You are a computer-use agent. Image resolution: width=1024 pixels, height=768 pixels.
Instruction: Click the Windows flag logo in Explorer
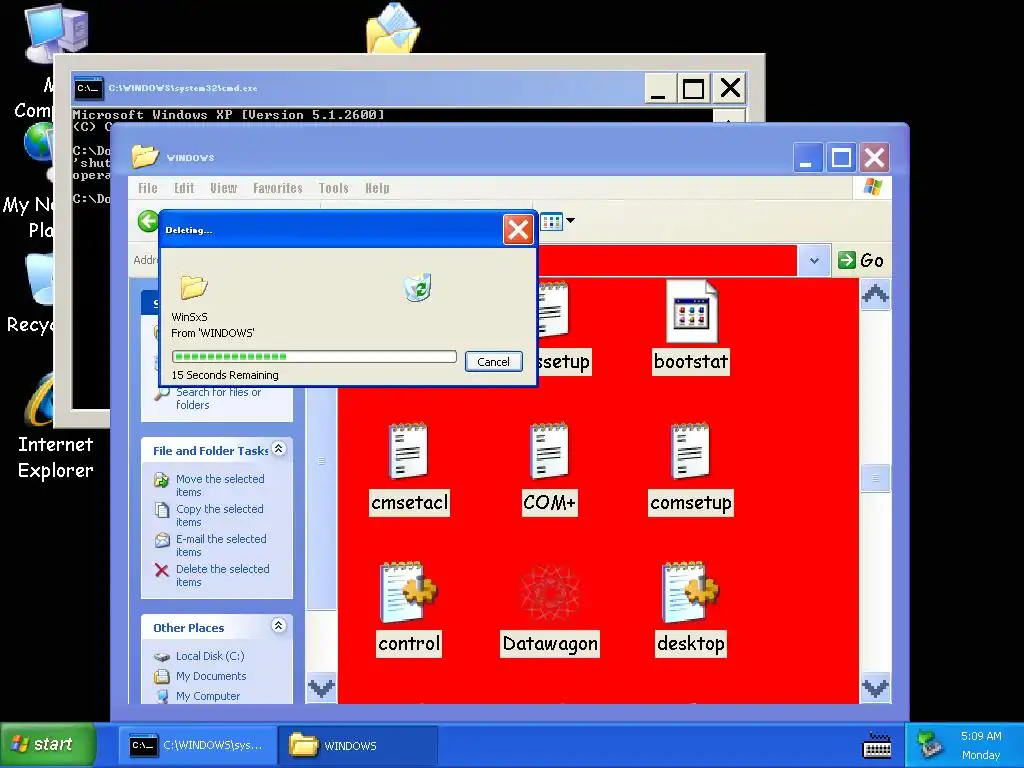point(872,187)
